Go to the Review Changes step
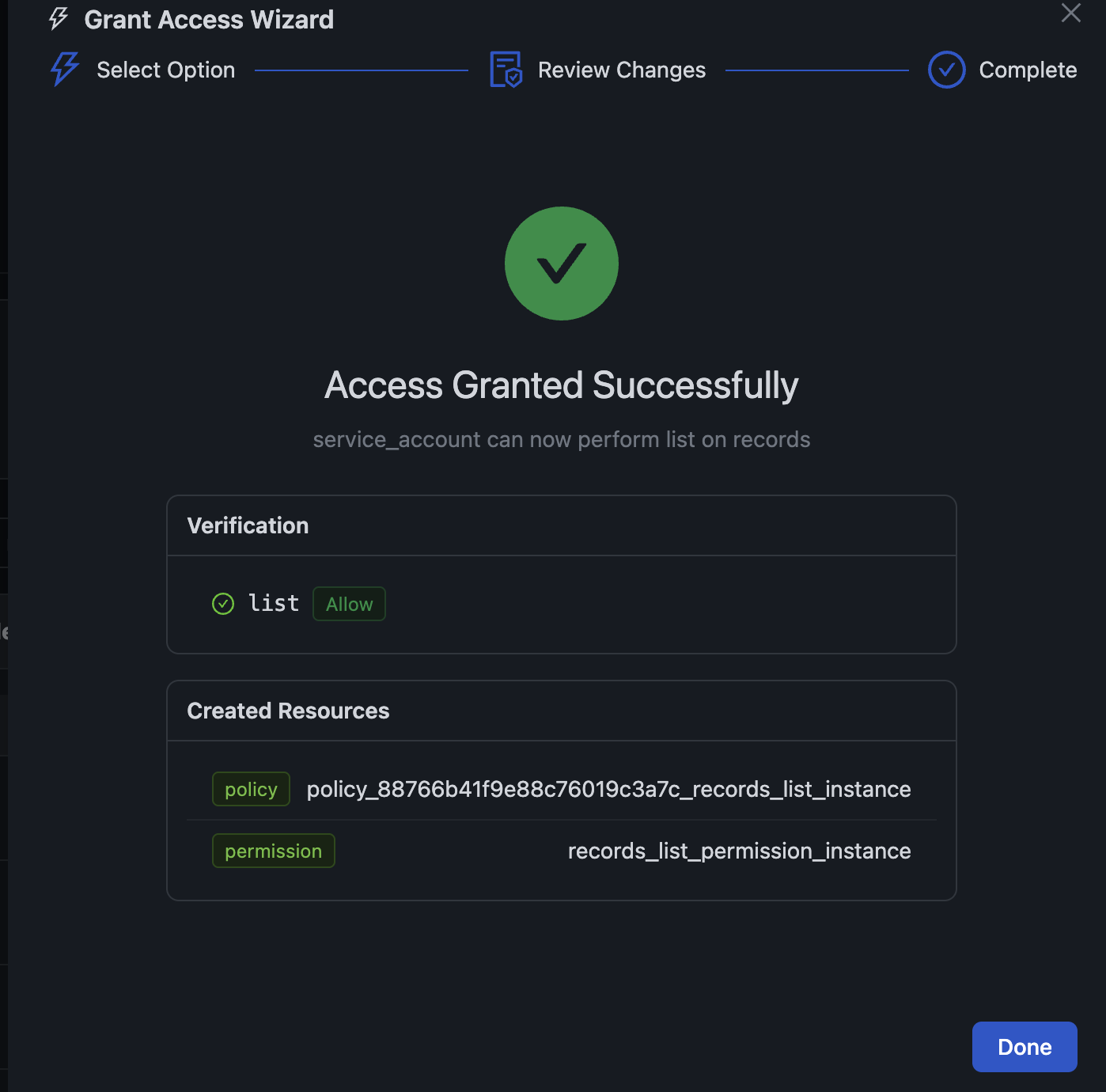The width and height of the screenshot is (1106, 1092). [621, 70]
